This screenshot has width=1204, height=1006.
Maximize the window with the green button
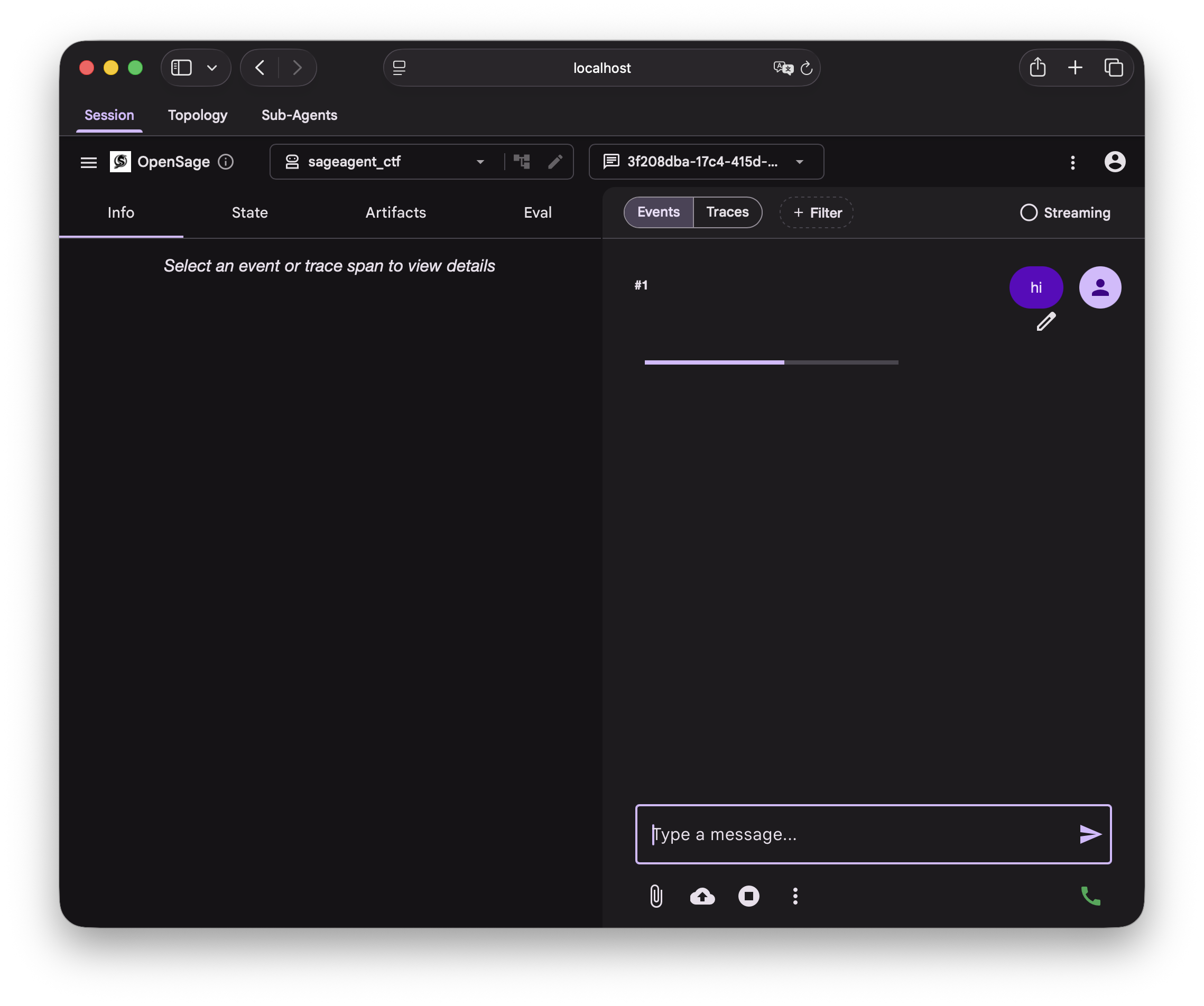135,68
